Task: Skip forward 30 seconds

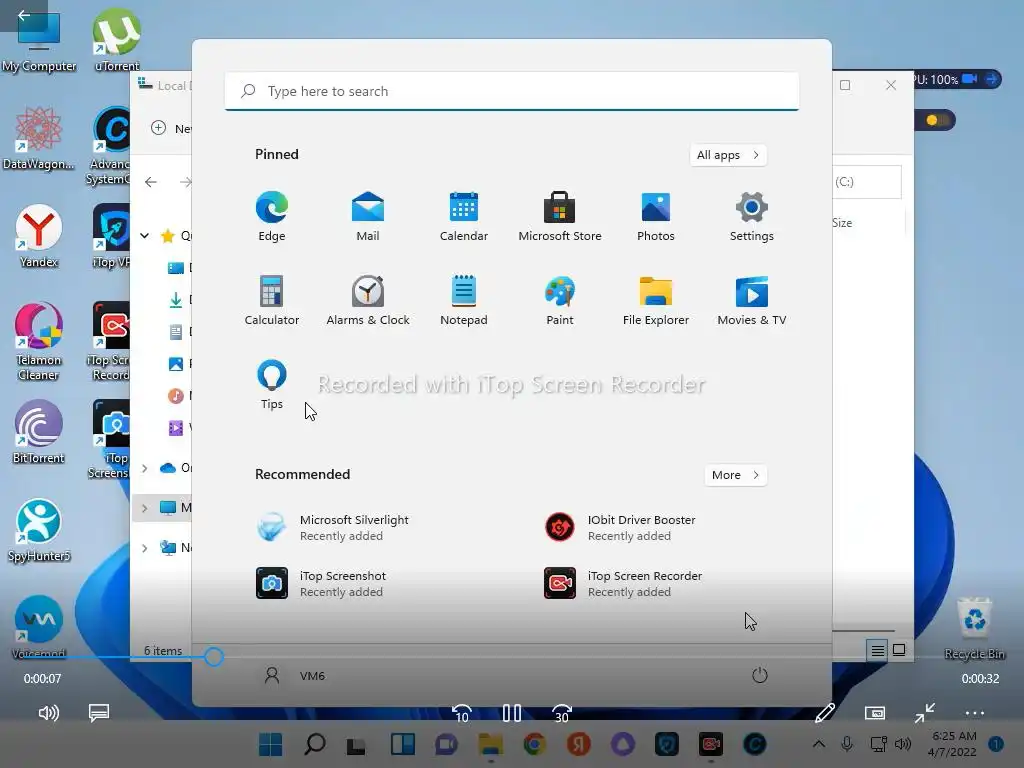Action: click(562, 713)
